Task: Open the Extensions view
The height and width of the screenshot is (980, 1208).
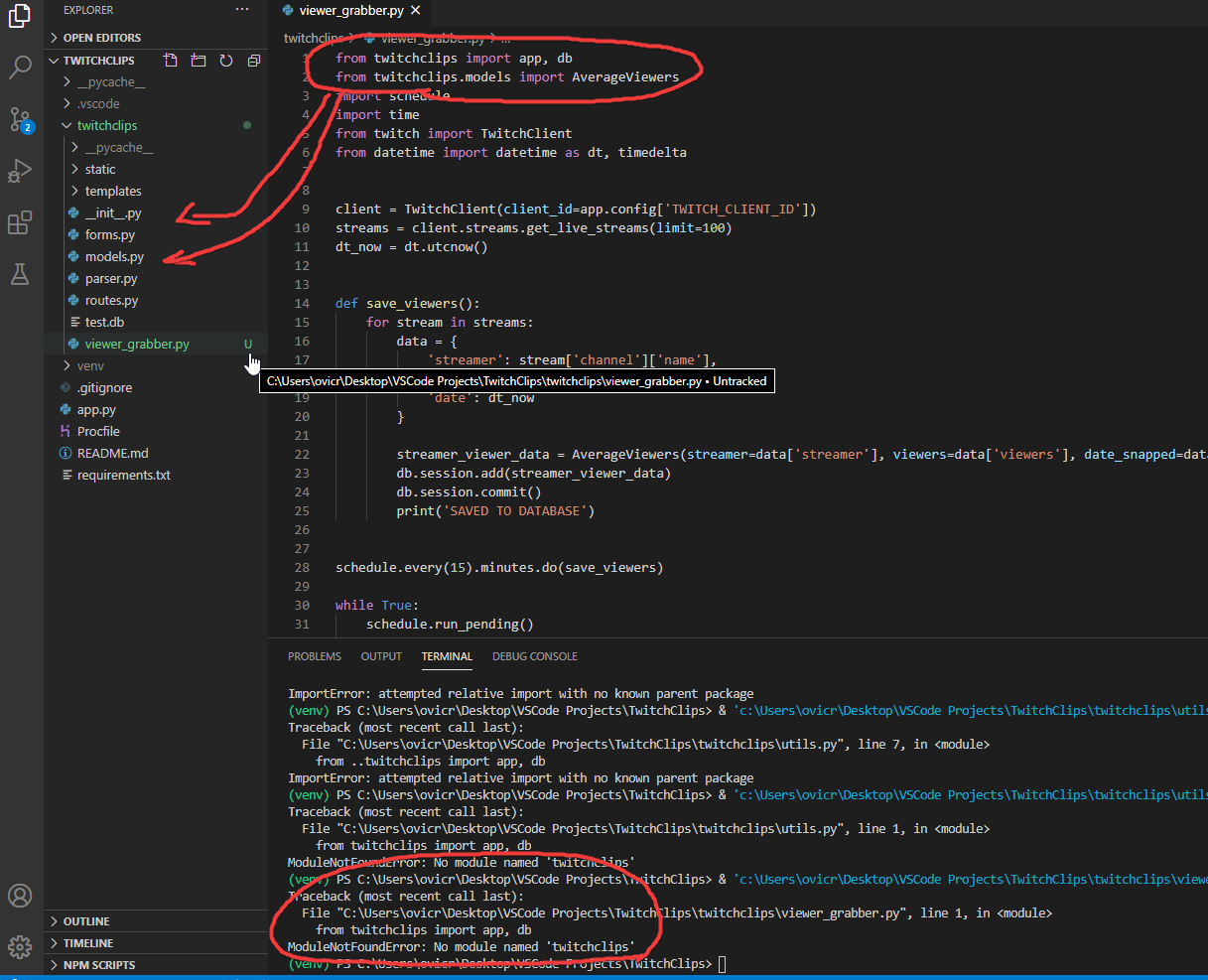Action: (20, 222)
